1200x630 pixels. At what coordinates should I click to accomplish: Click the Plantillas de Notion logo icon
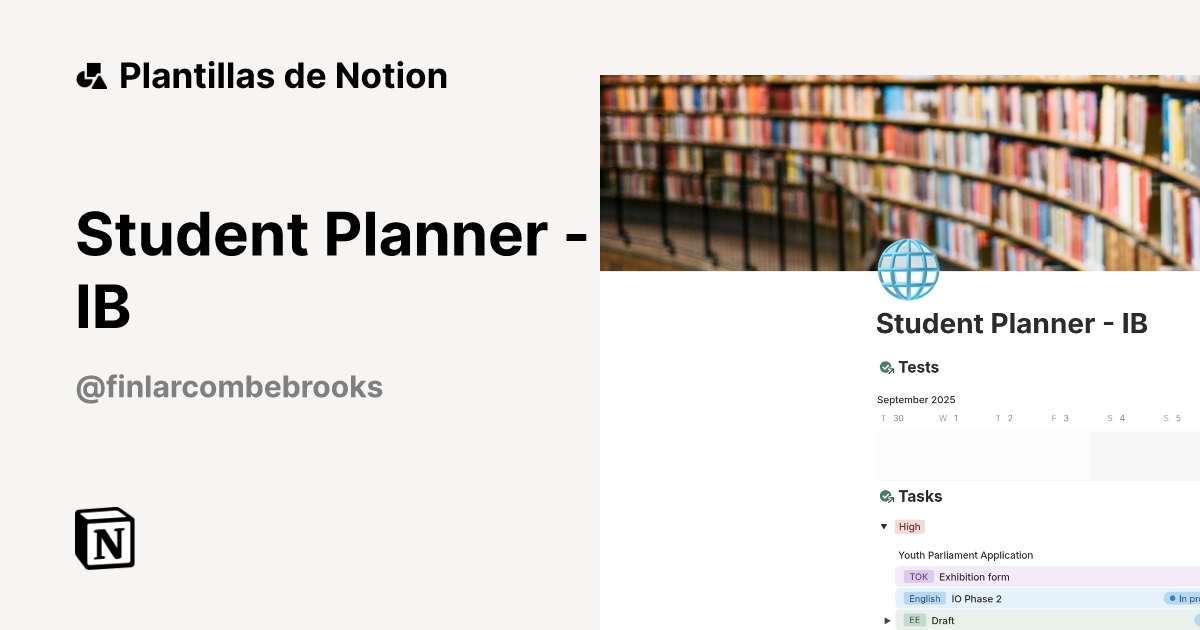tap(91, 75)
